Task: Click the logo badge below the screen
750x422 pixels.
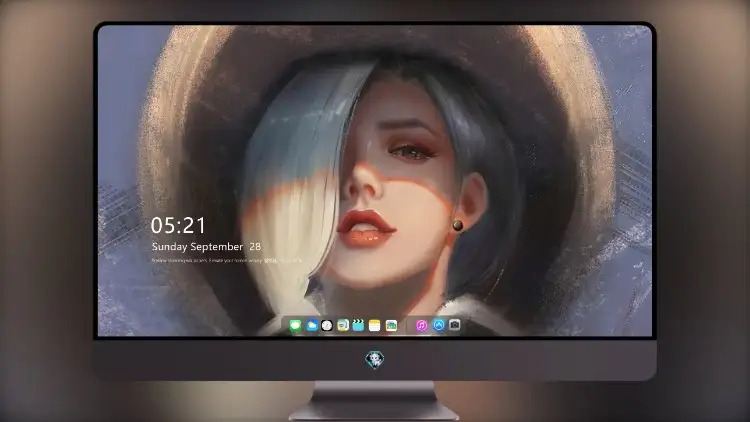Action: coord(375,359)
